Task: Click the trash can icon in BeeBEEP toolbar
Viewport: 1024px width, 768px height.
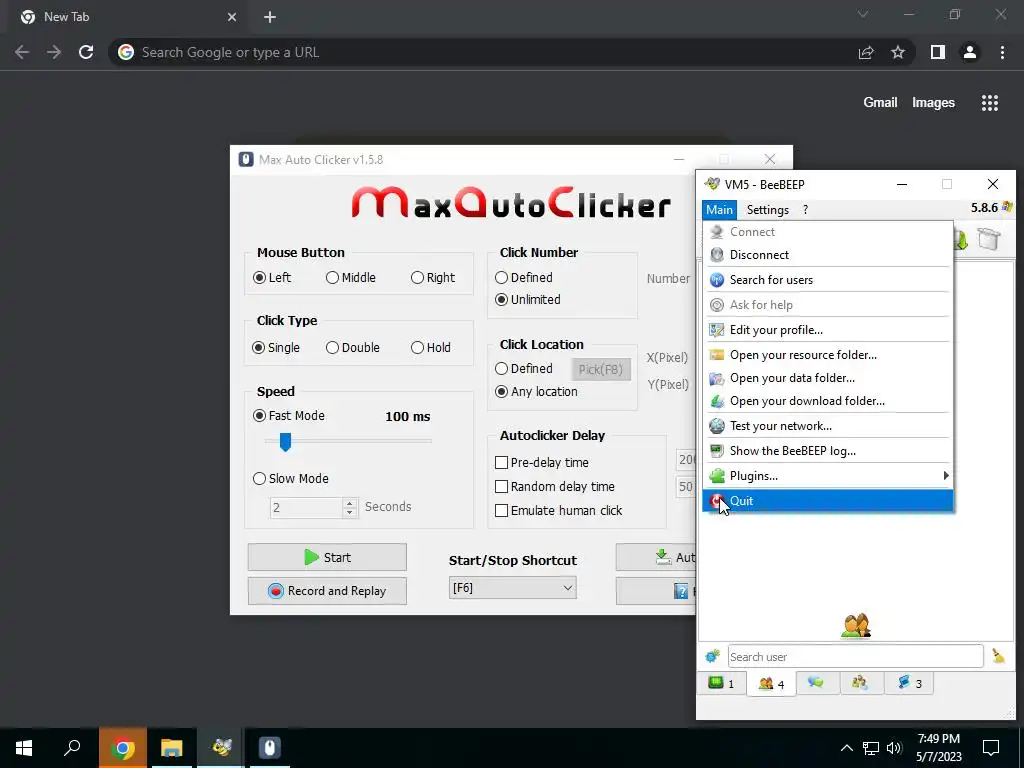Action: point(989,239)
